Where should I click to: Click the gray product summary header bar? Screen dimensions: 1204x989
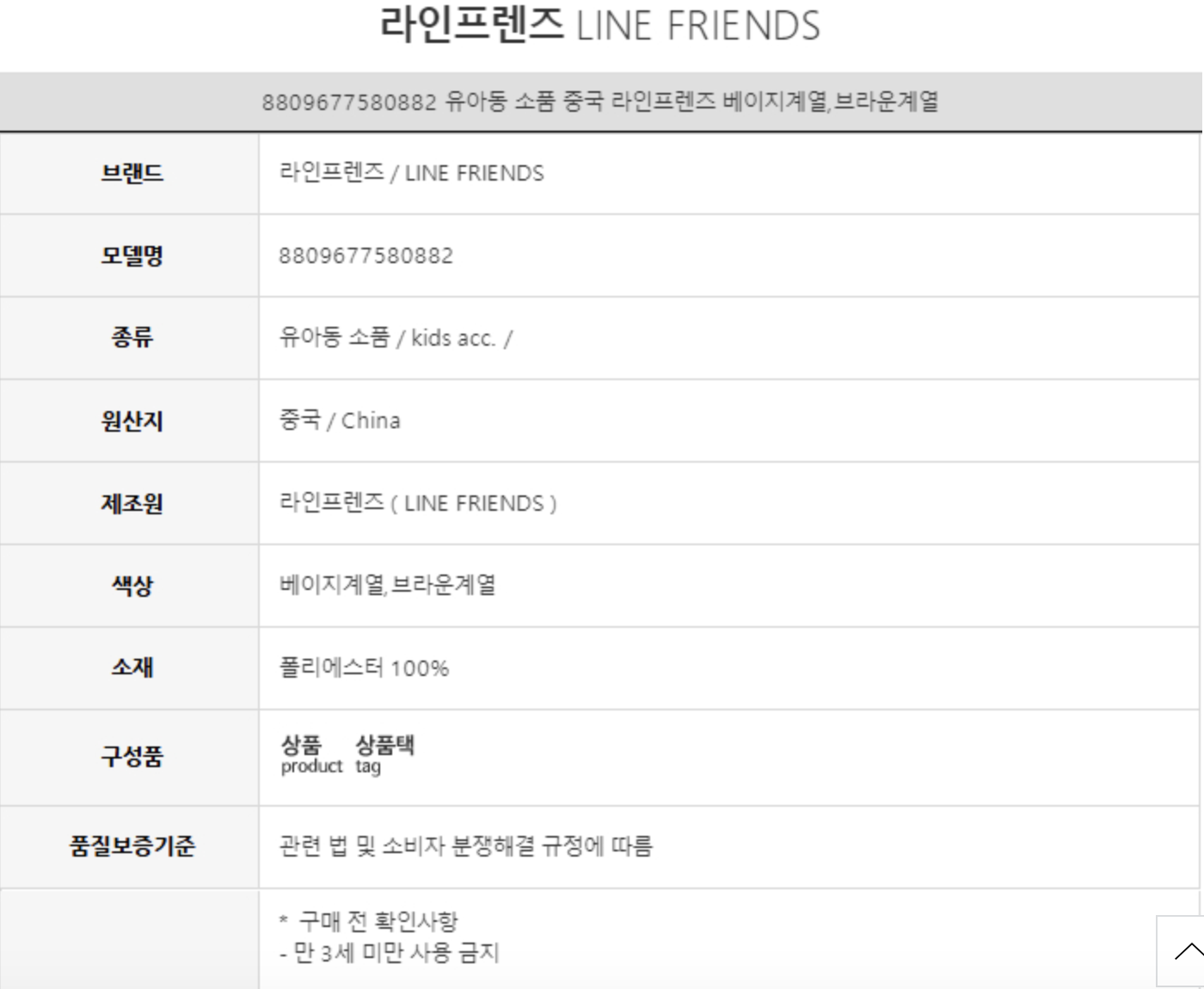(x=600, y=101)
